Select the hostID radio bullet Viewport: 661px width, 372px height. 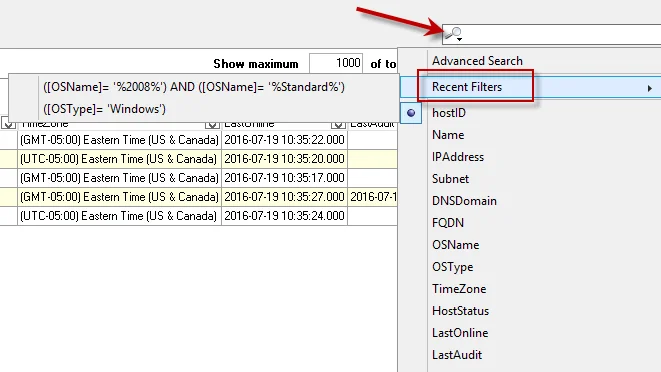[411, 113]
